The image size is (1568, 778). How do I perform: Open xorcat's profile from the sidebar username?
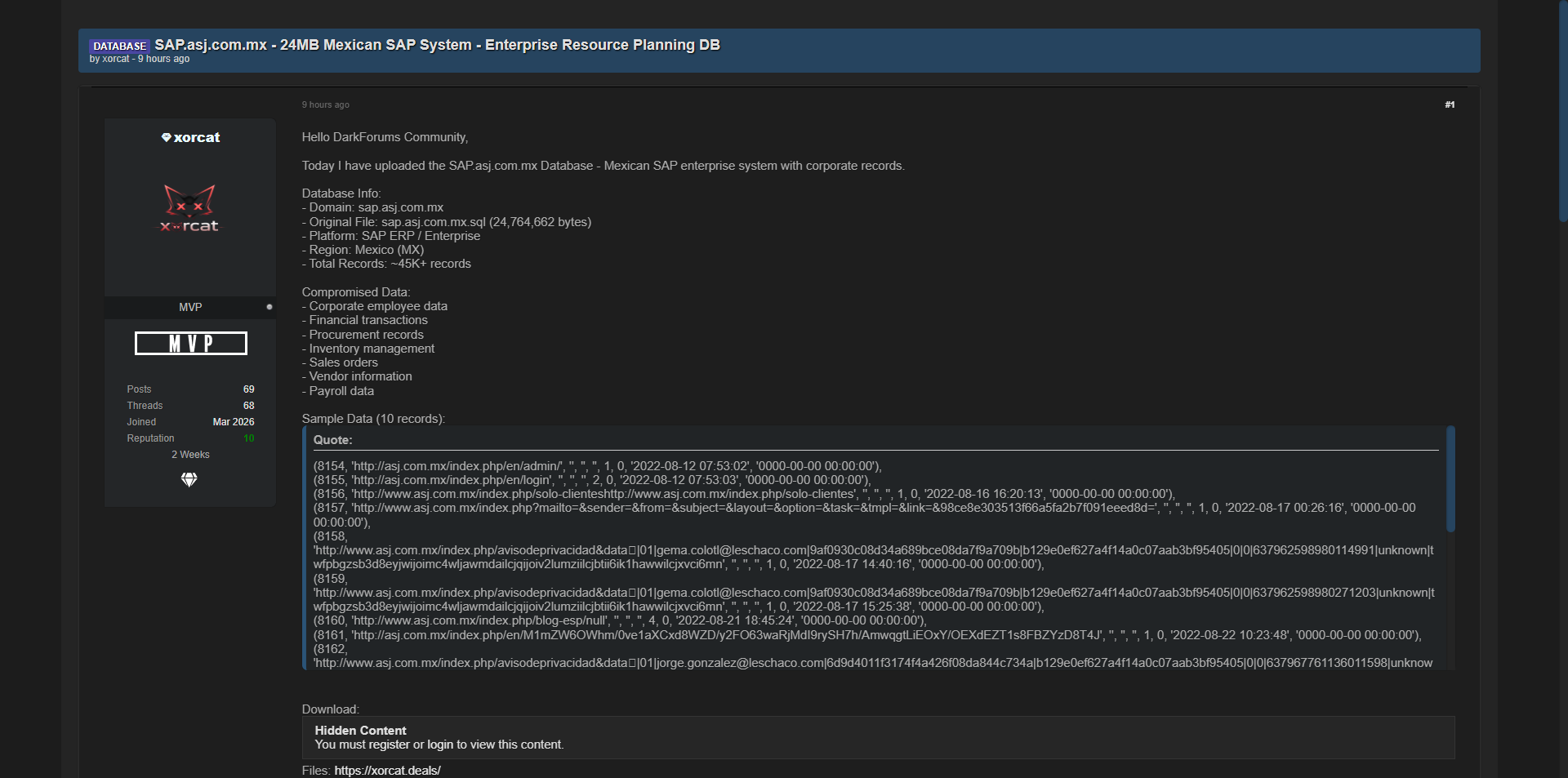click(x=197, y=137)
